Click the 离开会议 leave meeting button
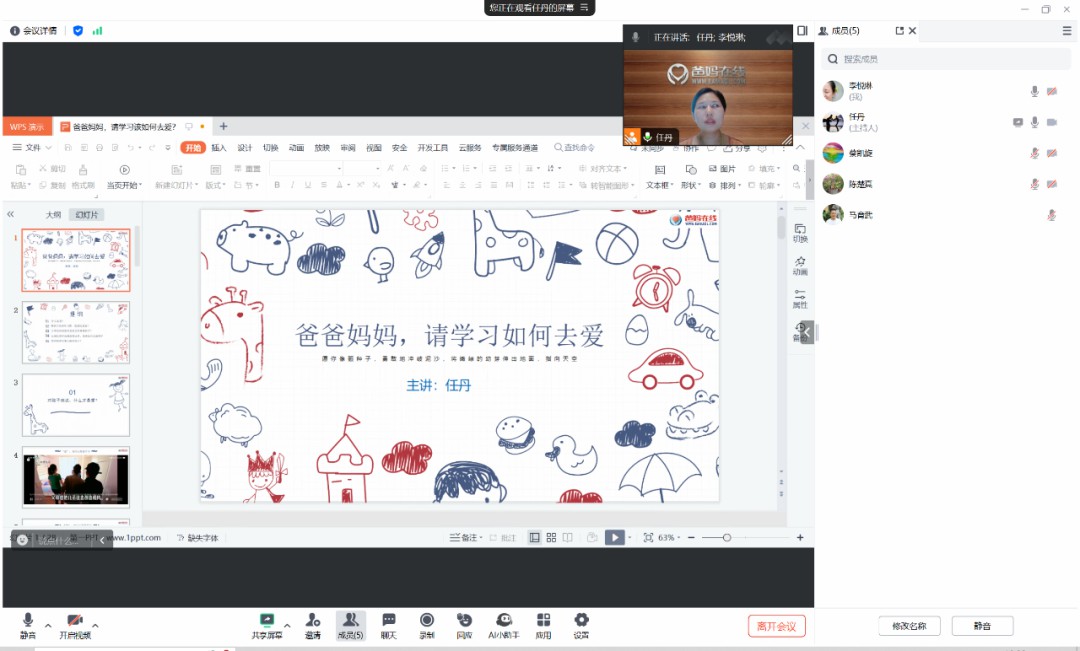 pos(776,626)
